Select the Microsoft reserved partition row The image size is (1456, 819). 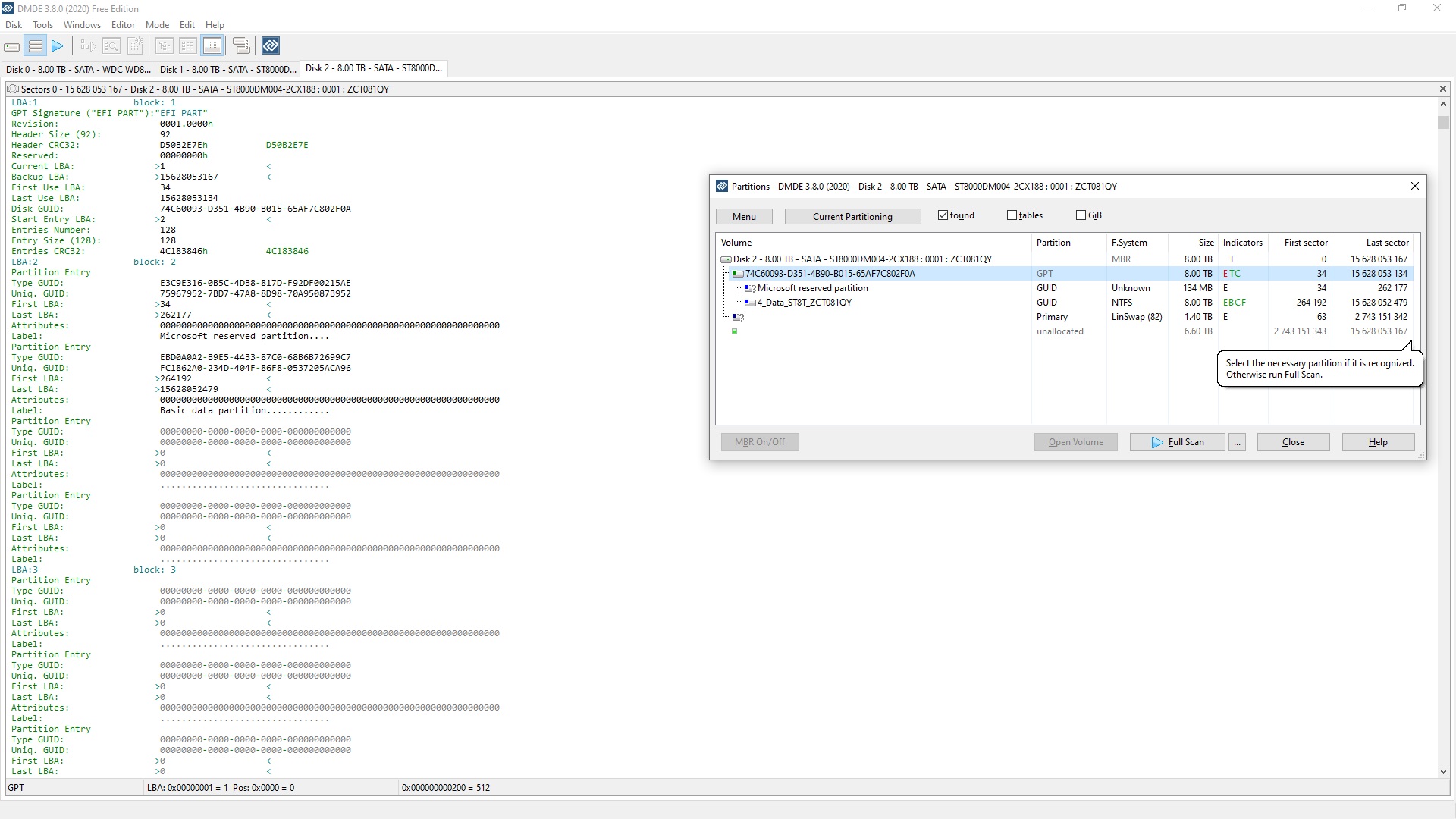tap(1065, 288)
